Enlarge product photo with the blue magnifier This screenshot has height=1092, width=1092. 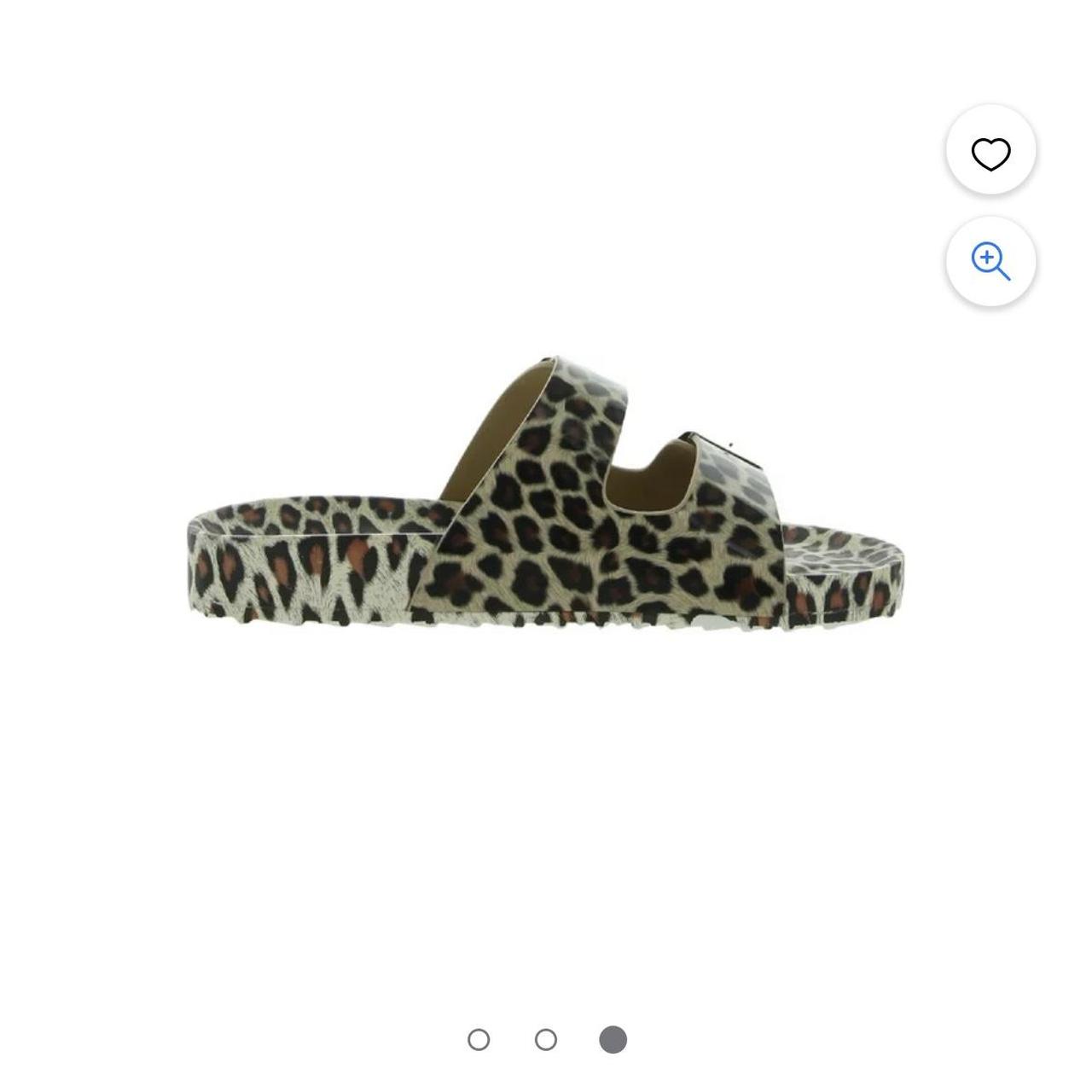[990, 261]
